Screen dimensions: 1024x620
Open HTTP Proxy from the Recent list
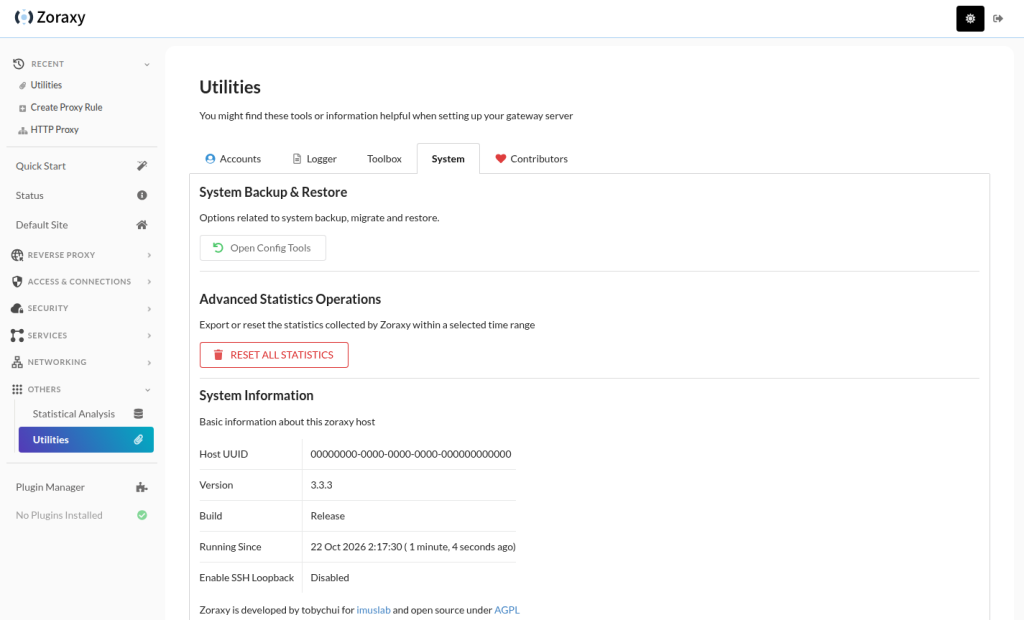tap(54, 129)
